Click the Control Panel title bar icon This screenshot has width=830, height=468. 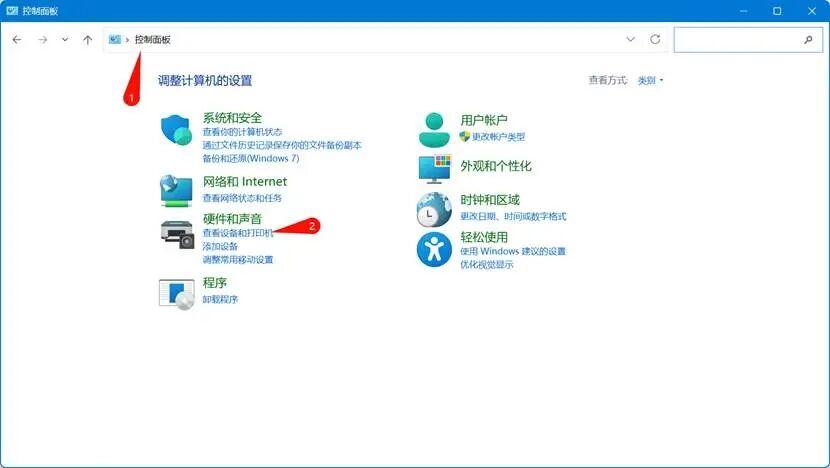[x=12, y=11]
